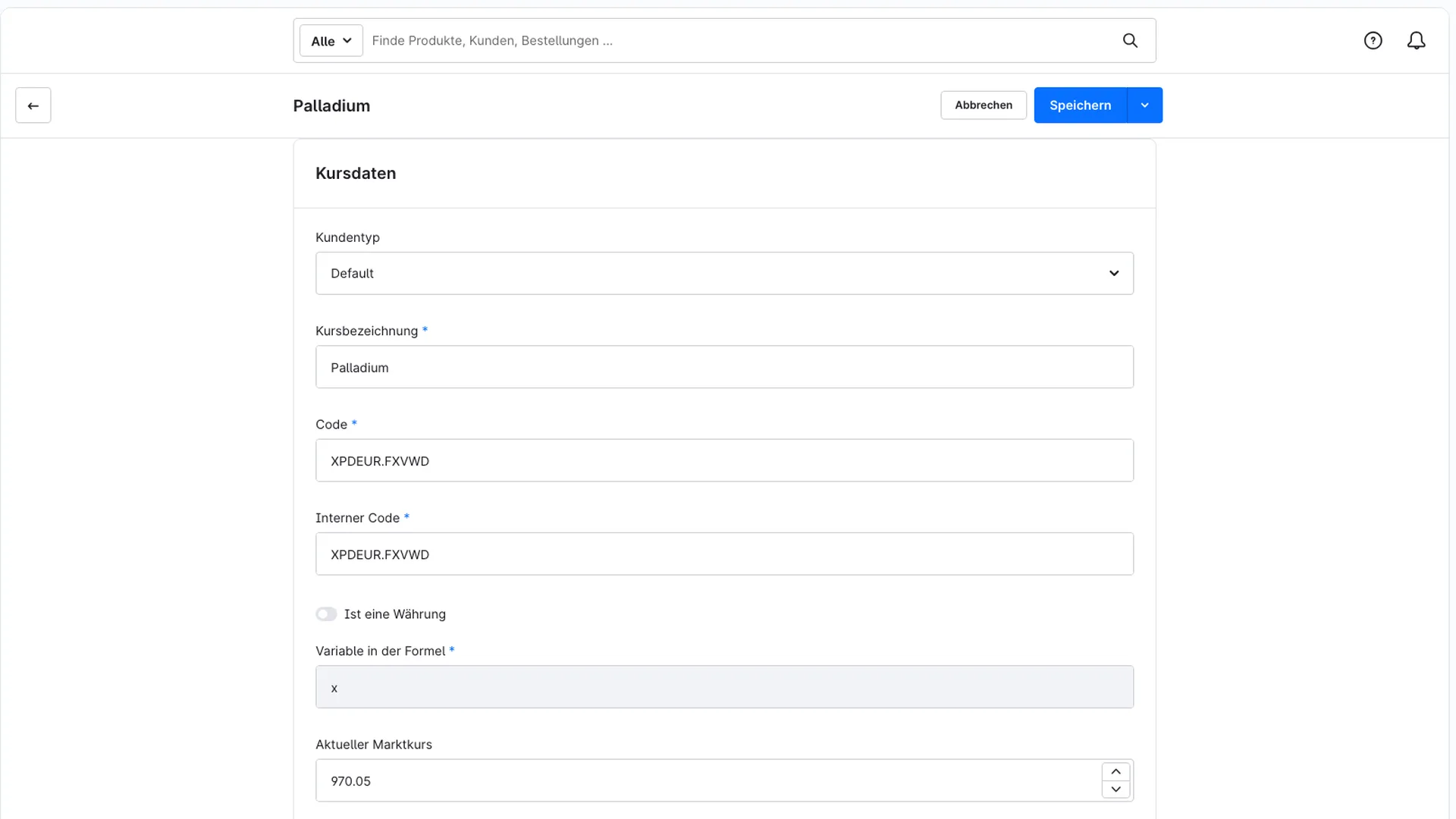
Task: Click the Speichern button
Action: [x=1080, y=105]
